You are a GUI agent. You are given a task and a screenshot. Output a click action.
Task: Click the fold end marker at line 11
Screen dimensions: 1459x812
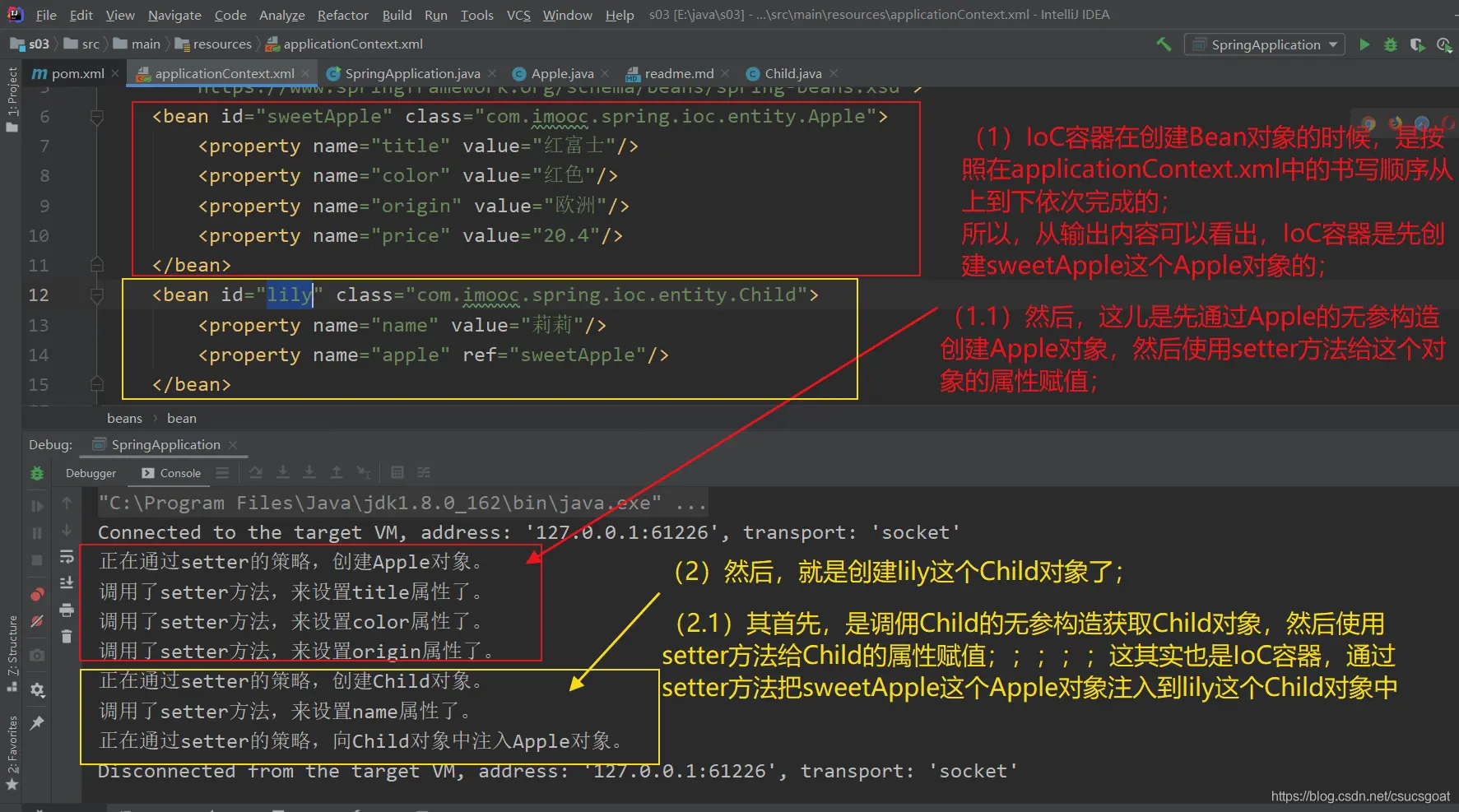pos(96,265)
